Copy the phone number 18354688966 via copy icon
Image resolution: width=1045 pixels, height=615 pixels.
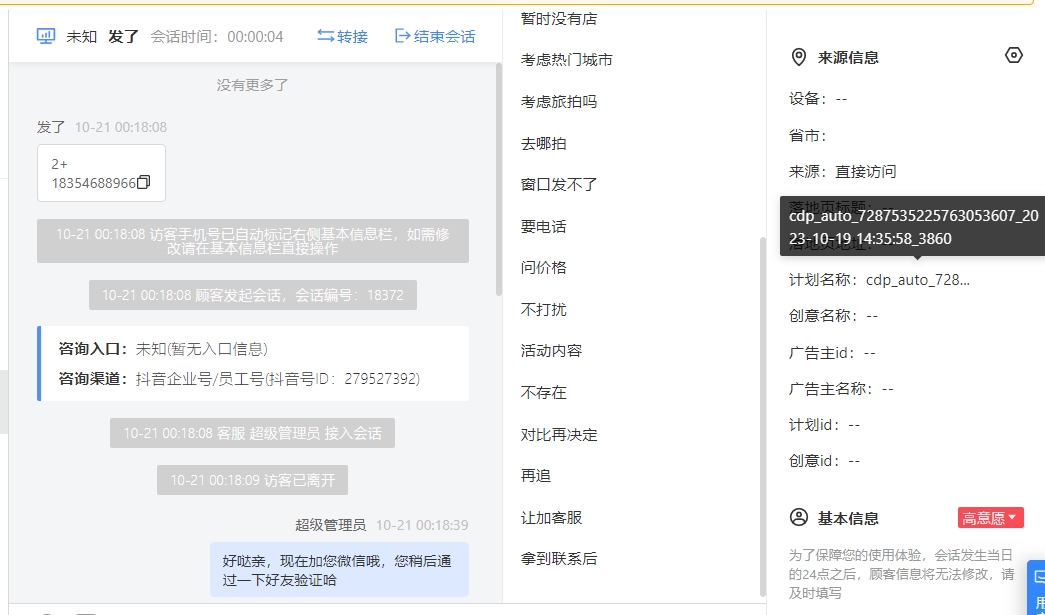(x=144, y=183)
